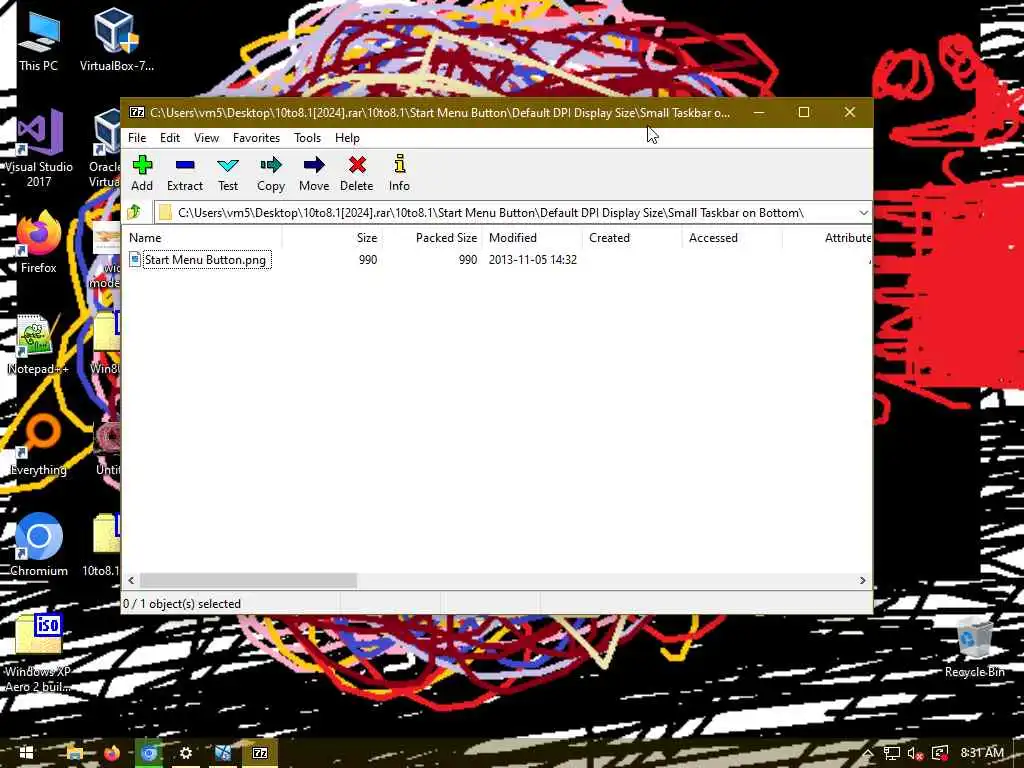Go up one folder level
Screen dimensions: 1024x768
(134, 212)
